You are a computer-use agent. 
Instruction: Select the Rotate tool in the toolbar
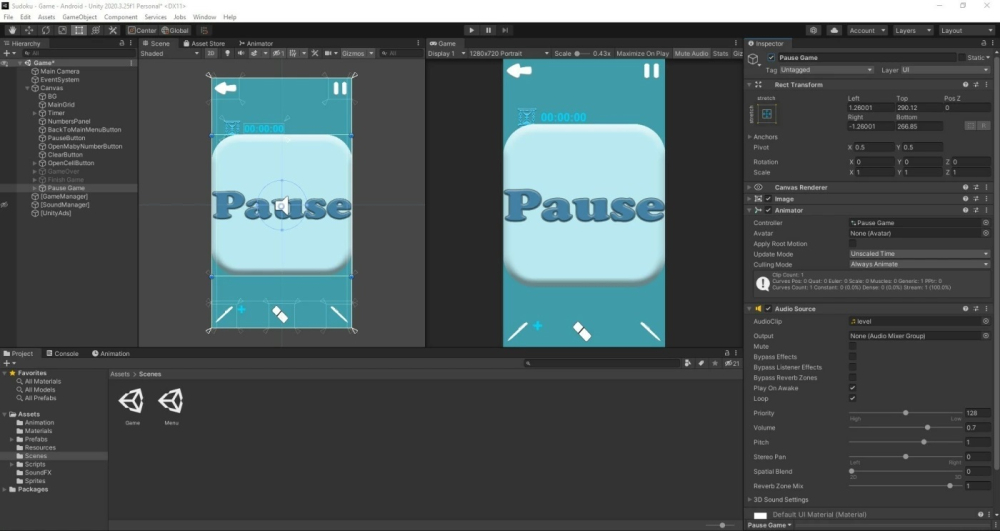pyautogui.click(x=45, y=30)
